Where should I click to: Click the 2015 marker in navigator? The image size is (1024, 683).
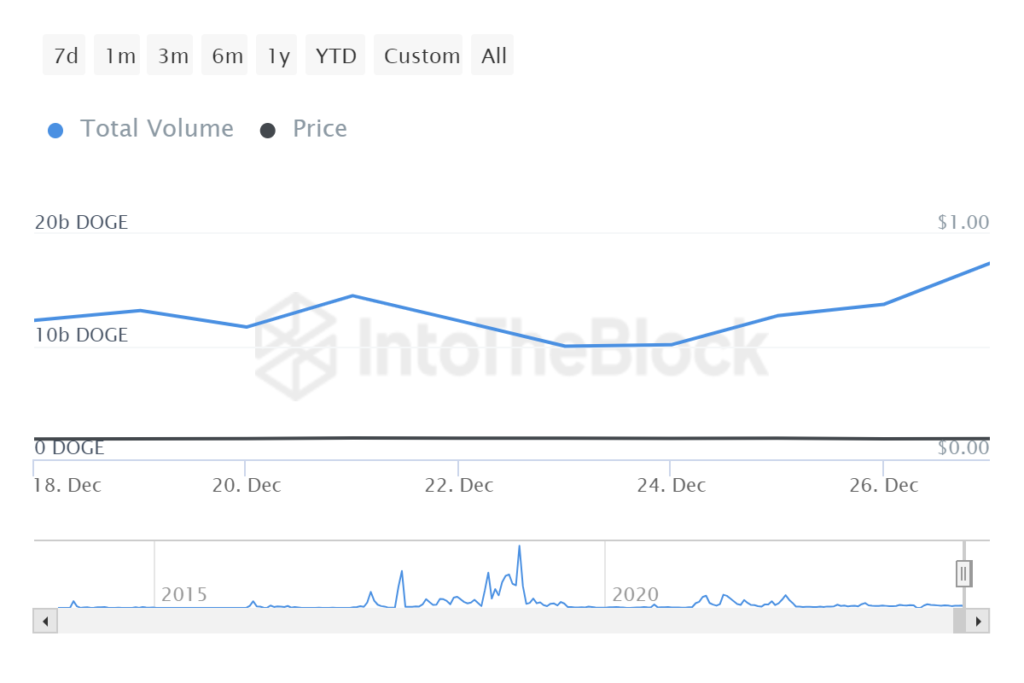[x=184, y=595]
